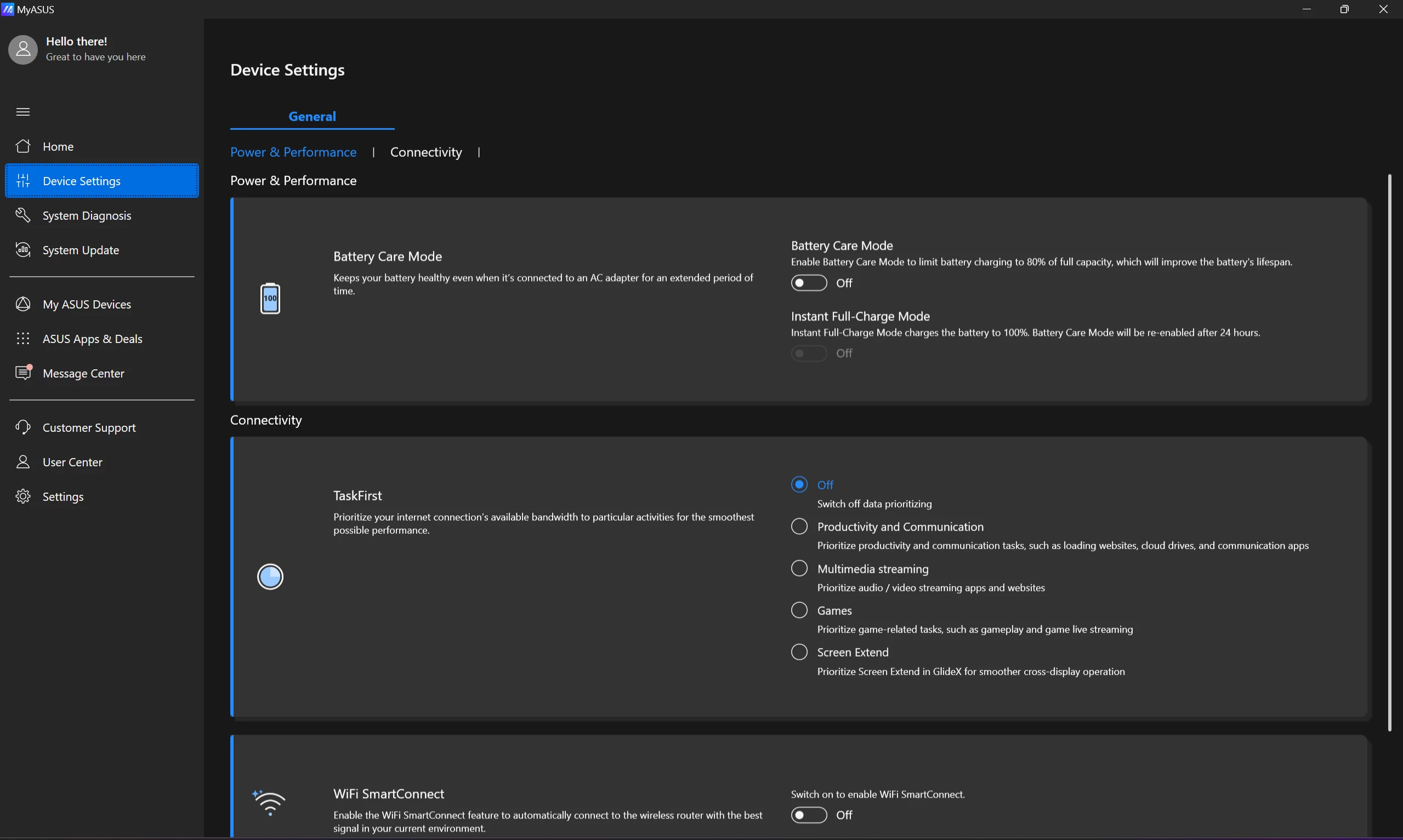Enable the Battery Care Mode toggle
This screenshot has height=840, width=1403.
click(809, 283)
